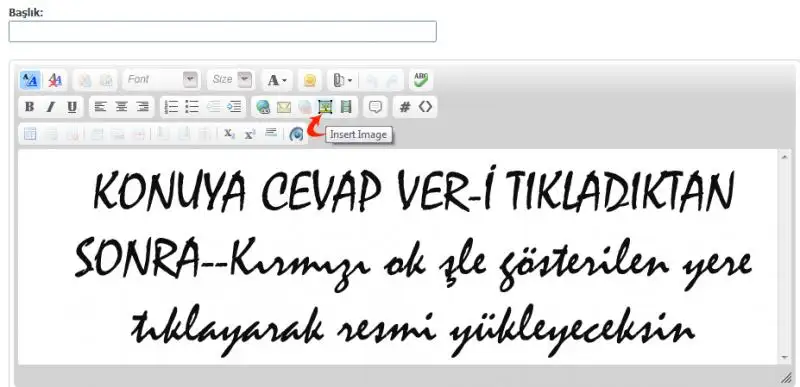Toggle the editor mode switch icon
Screen dimensions: 800x387
coord(30,80)
